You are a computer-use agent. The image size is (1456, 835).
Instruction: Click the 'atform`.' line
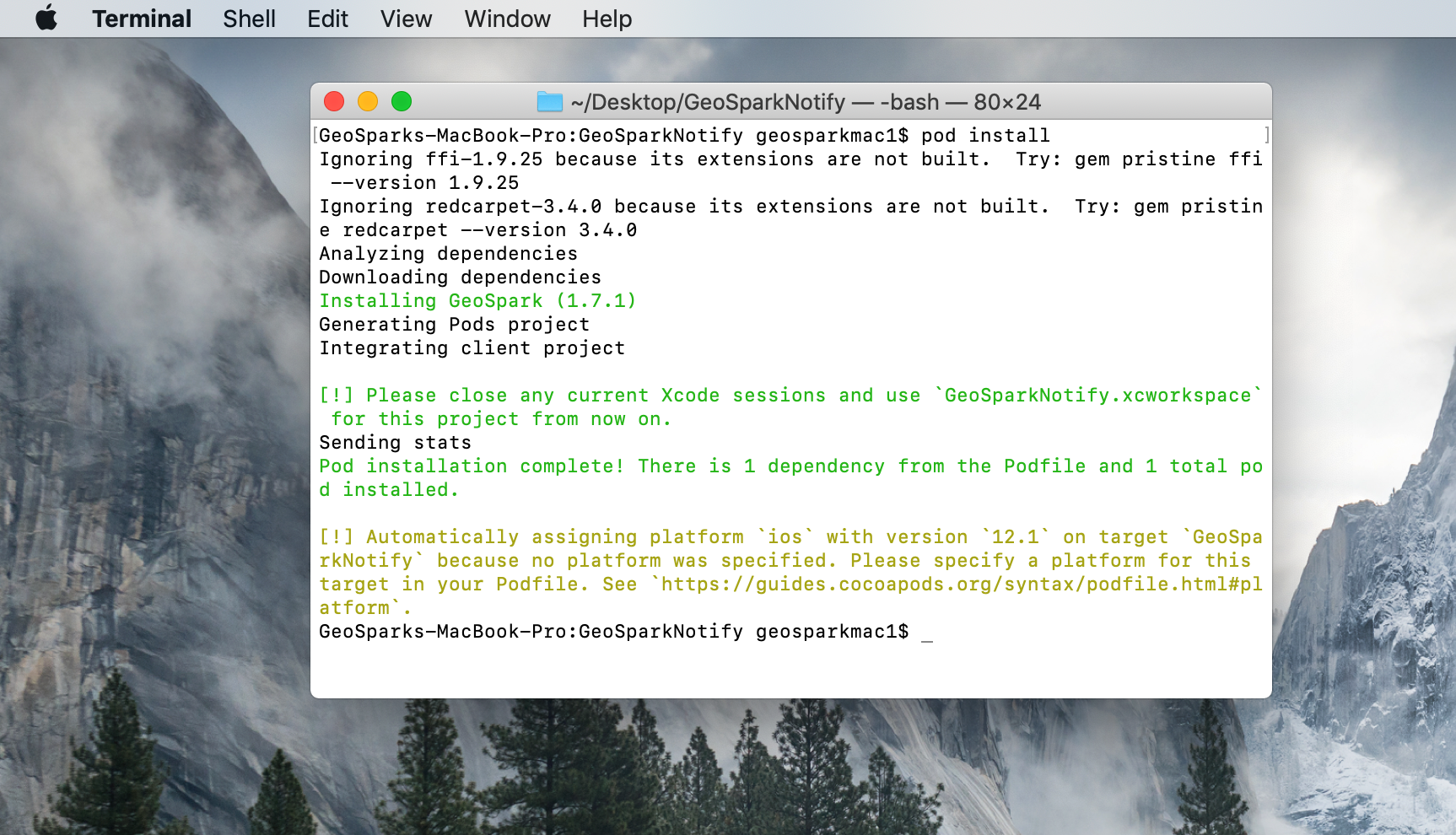click(x=365, y=608)
